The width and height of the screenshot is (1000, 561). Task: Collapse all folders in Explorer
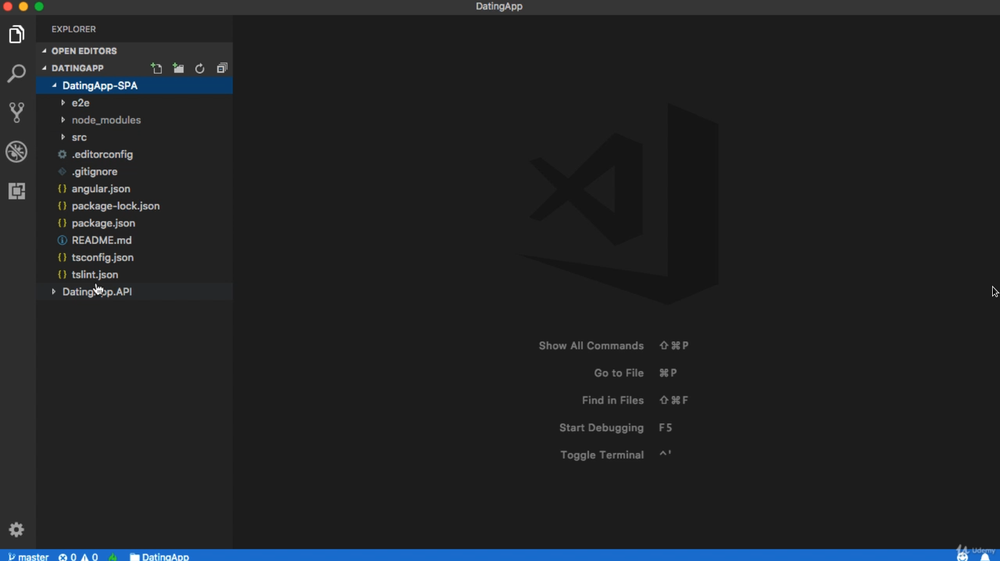tap(222, 68)
